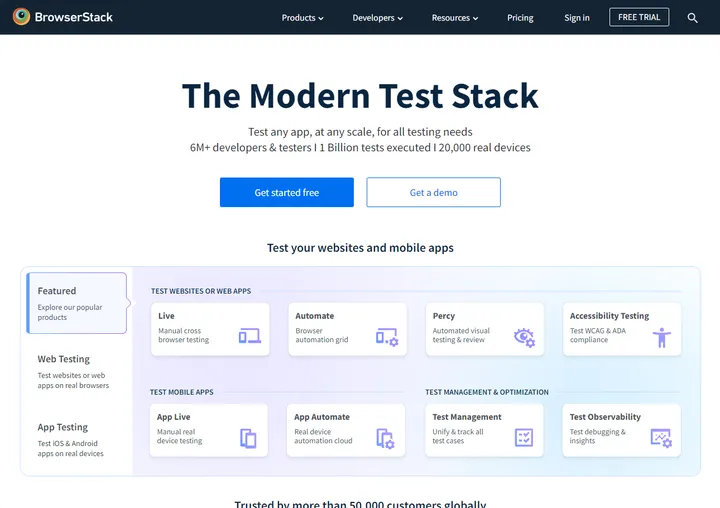Click the App Live phones icon

(x=248, y=438)
